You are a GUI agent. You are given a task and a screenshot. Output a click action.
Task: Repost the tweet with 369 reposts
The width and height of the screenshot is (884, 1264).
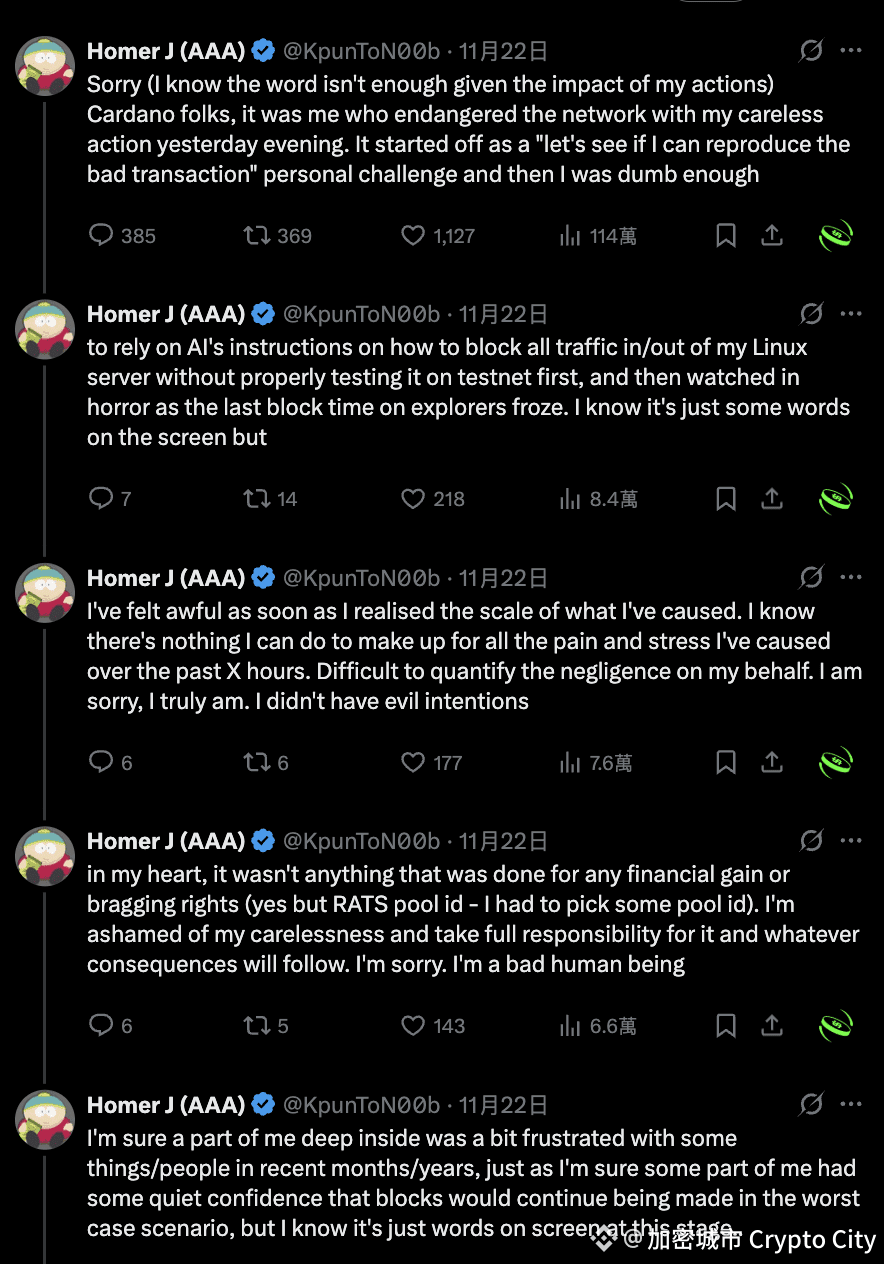257,235
